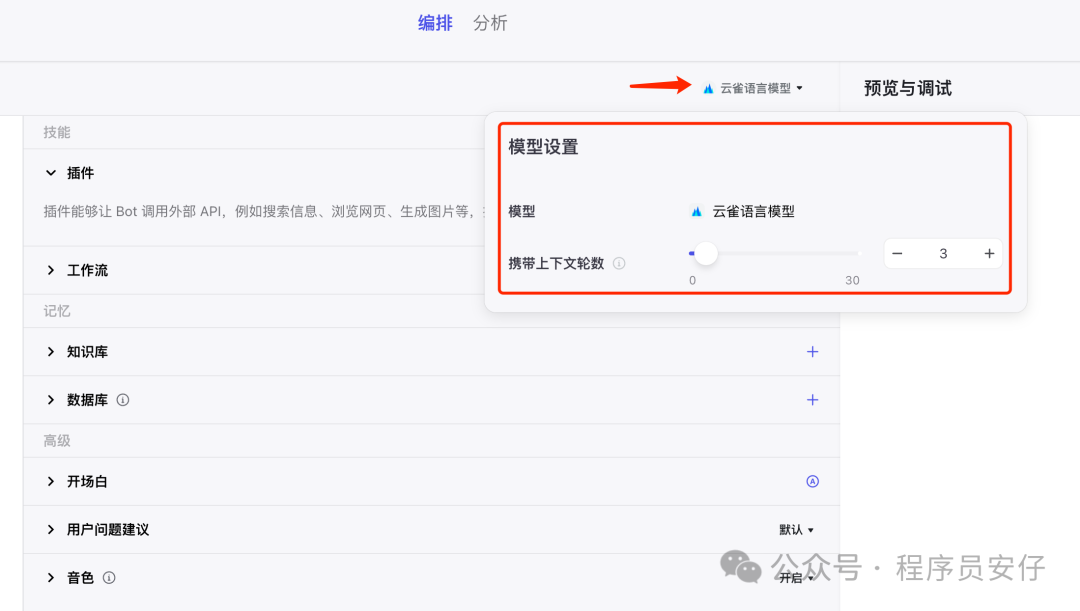Click the 知识库 section label
This screenshot has height=611, width=1080.
tap(87, 351)
